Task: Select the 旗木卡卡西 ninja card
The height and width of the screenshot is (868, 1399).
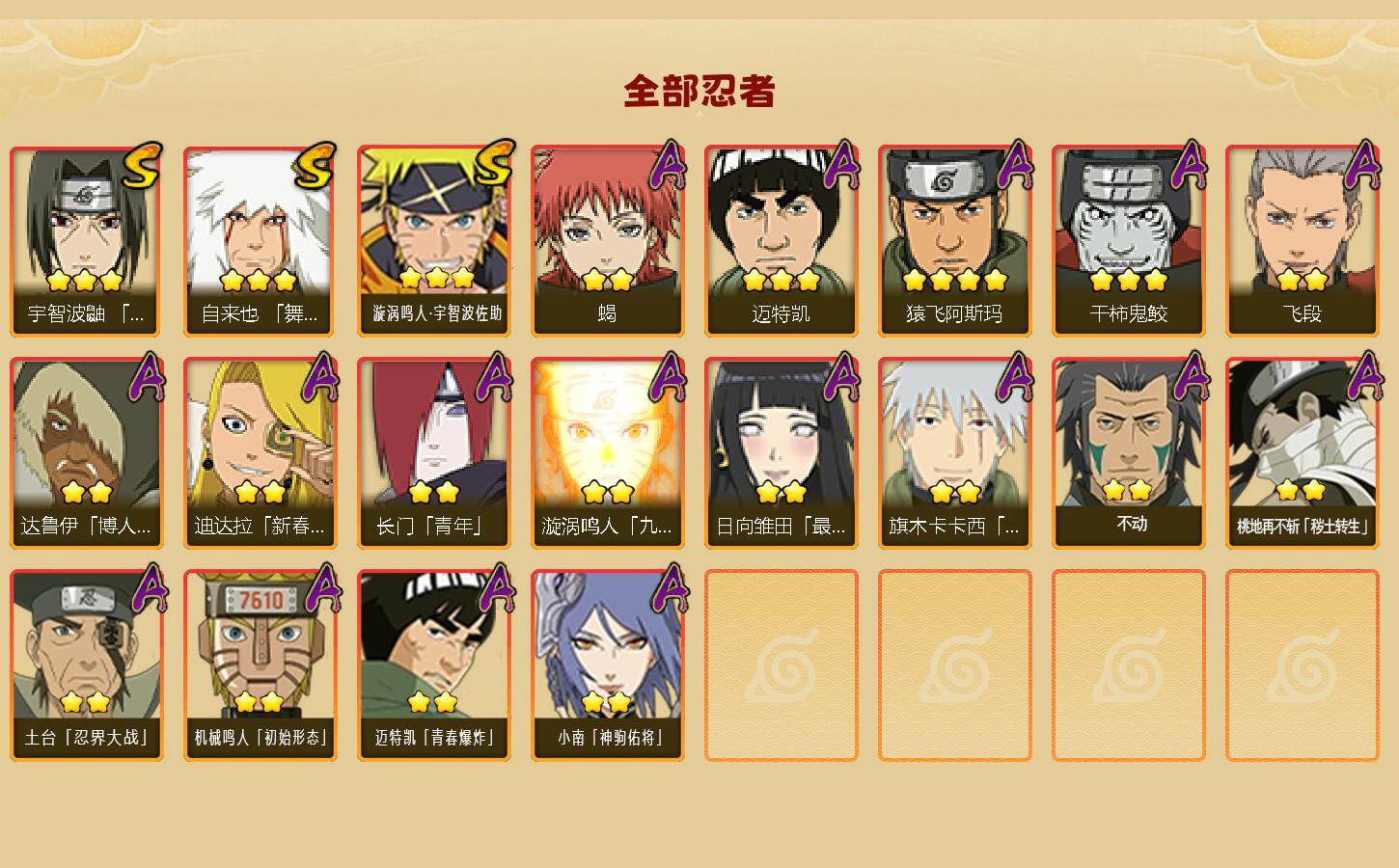Action: pos(955,453)
